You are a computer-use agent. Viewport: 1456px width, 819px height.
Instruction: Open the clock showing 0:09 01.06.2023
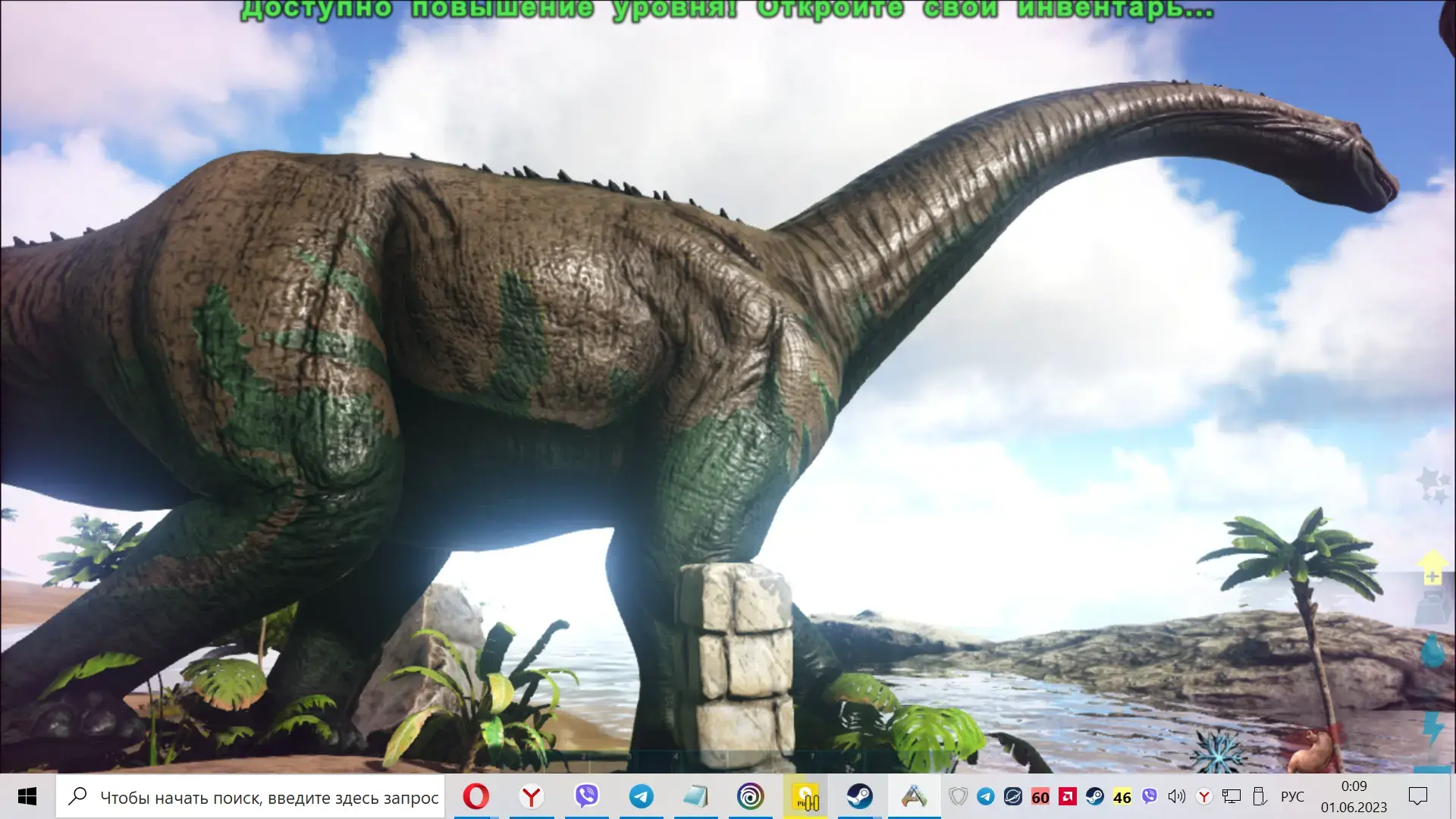coord(1354,796)
